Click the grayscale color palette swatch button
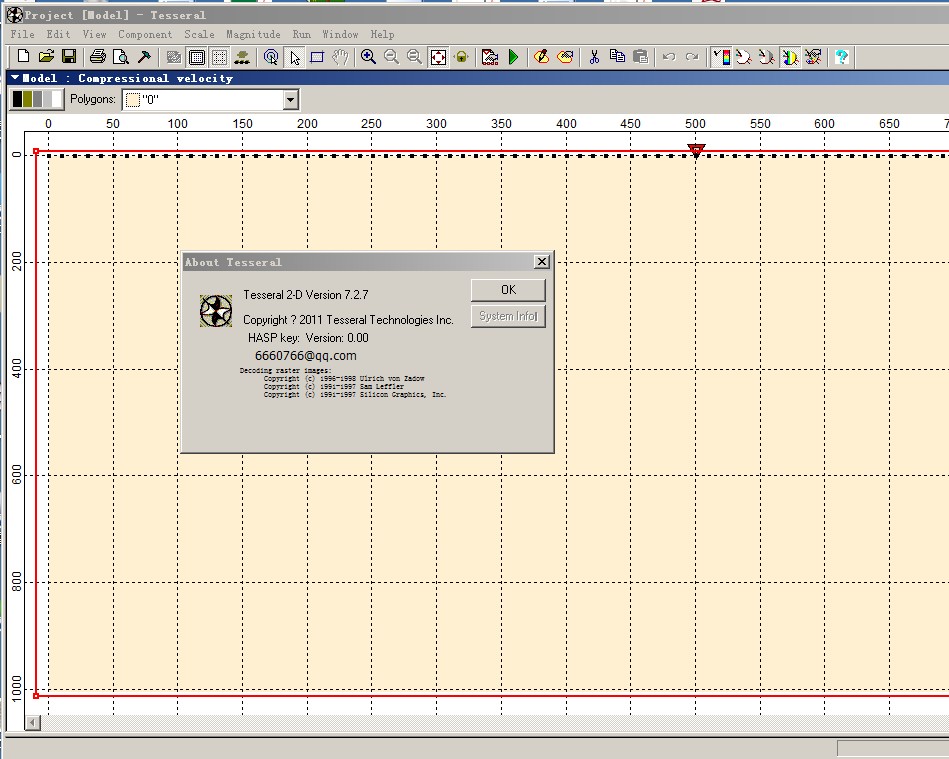 coord(37,99)
